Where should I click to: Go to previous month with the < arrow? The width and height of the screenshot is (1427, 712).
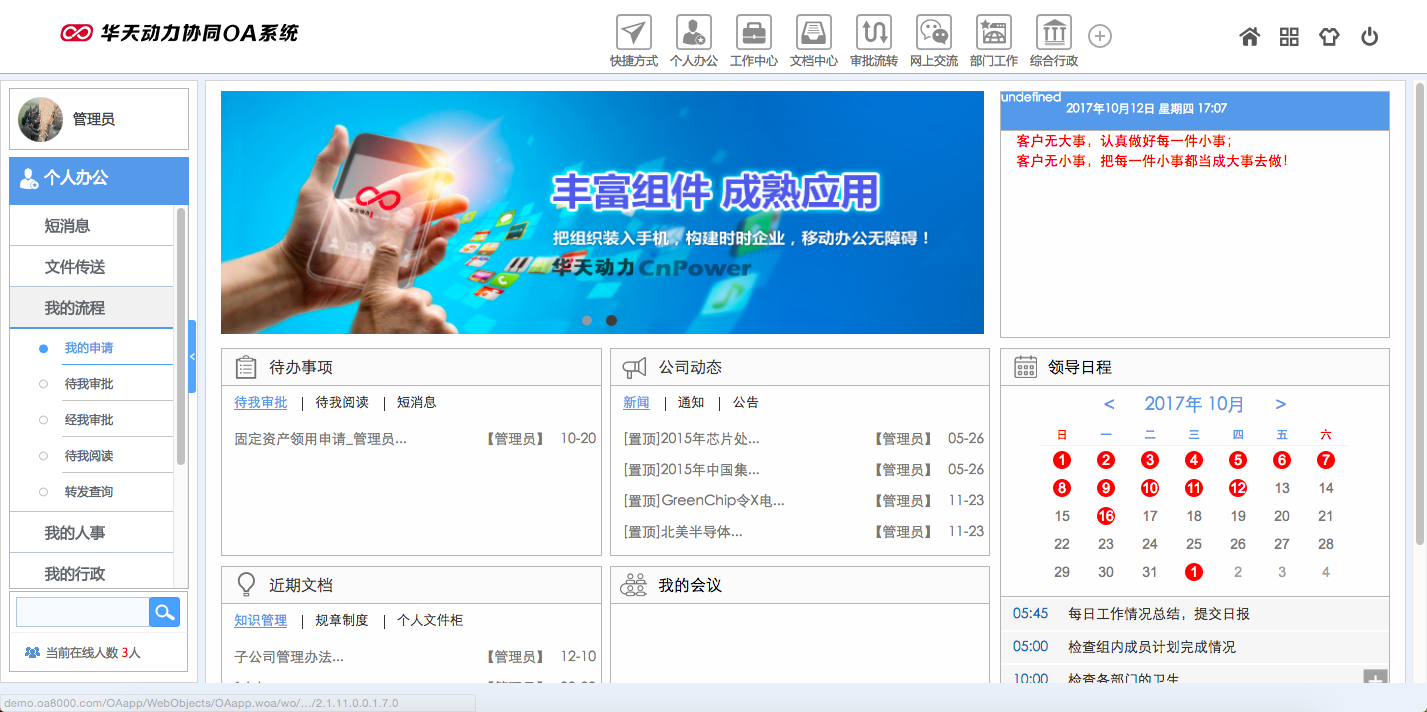(1108, 404)
